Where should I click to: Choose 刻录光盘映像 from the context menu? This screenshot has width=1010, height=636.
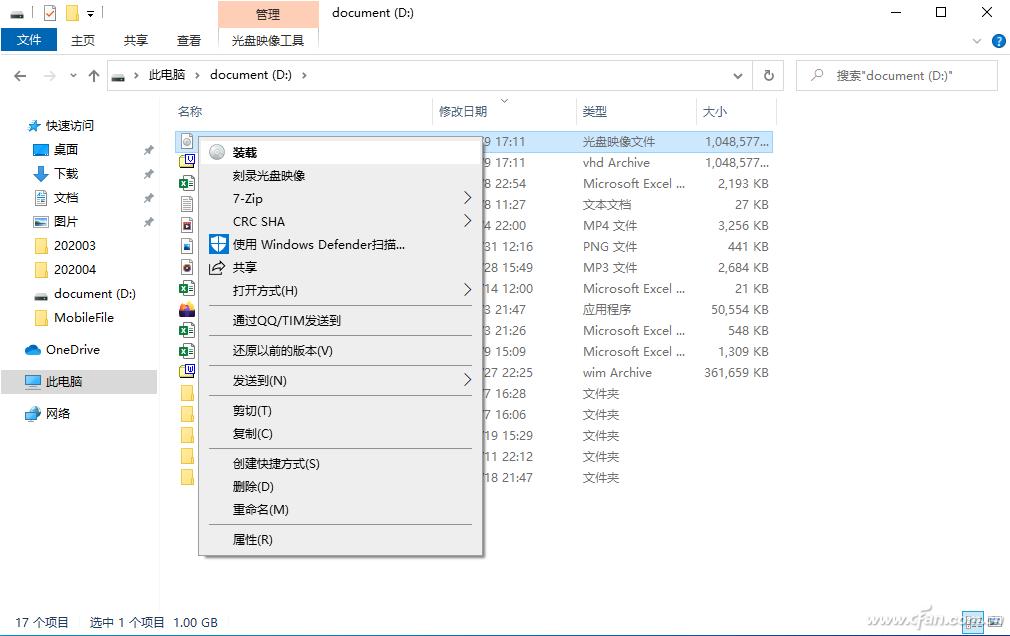point(269,175)
